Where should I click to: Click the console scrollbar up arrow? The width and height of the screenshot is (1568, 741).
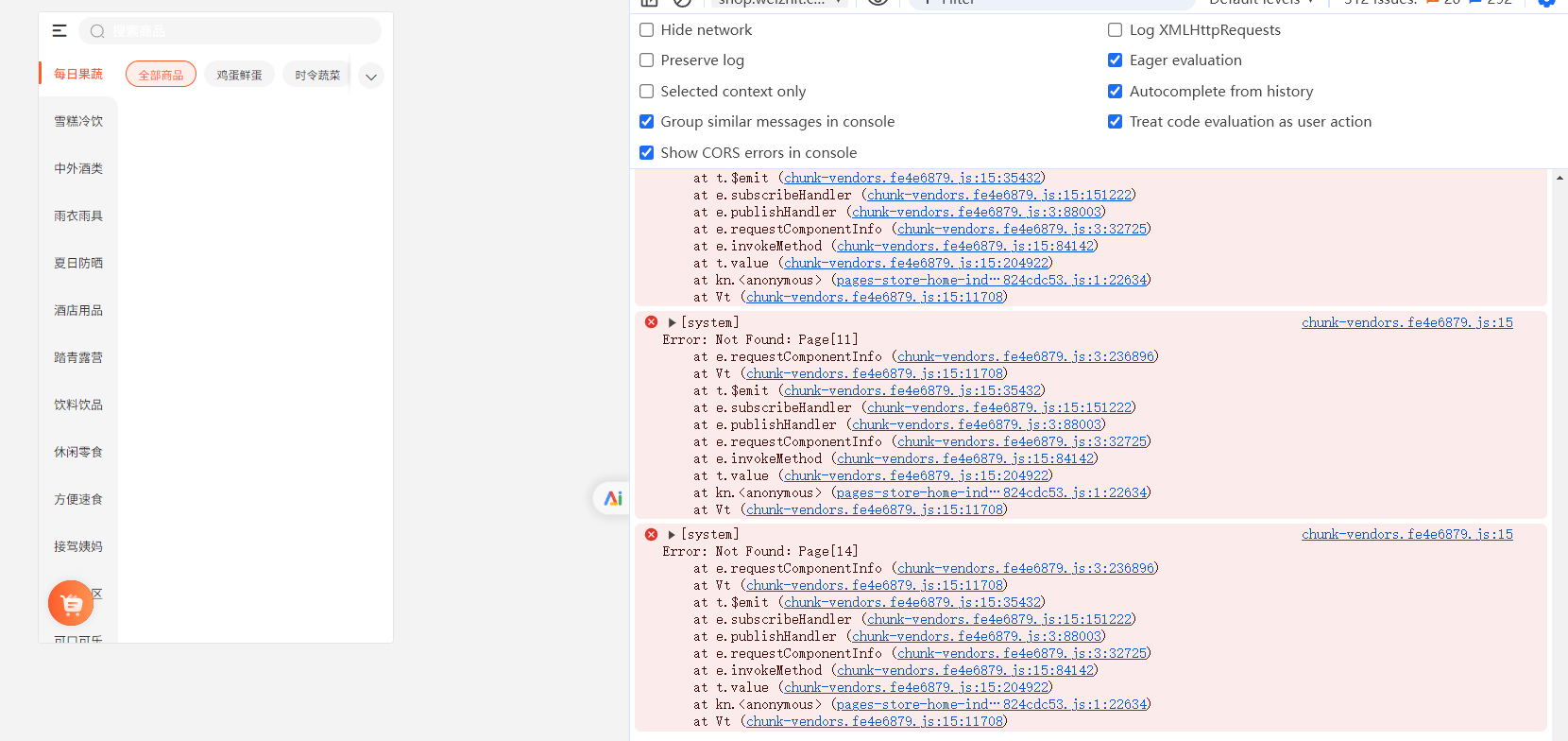point(1559,178)
